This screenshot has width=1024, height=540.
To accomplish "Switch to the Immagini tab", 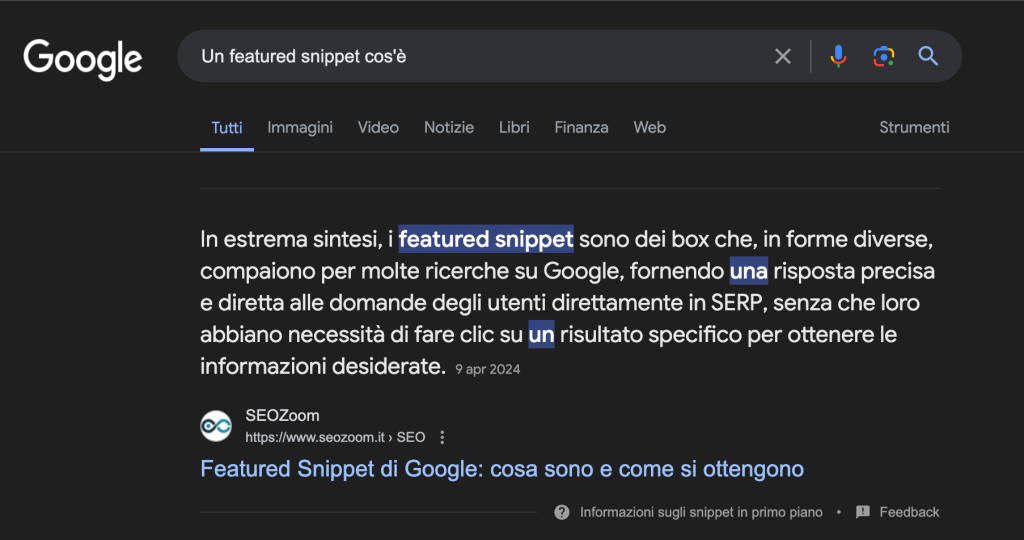I will [300, 127].
